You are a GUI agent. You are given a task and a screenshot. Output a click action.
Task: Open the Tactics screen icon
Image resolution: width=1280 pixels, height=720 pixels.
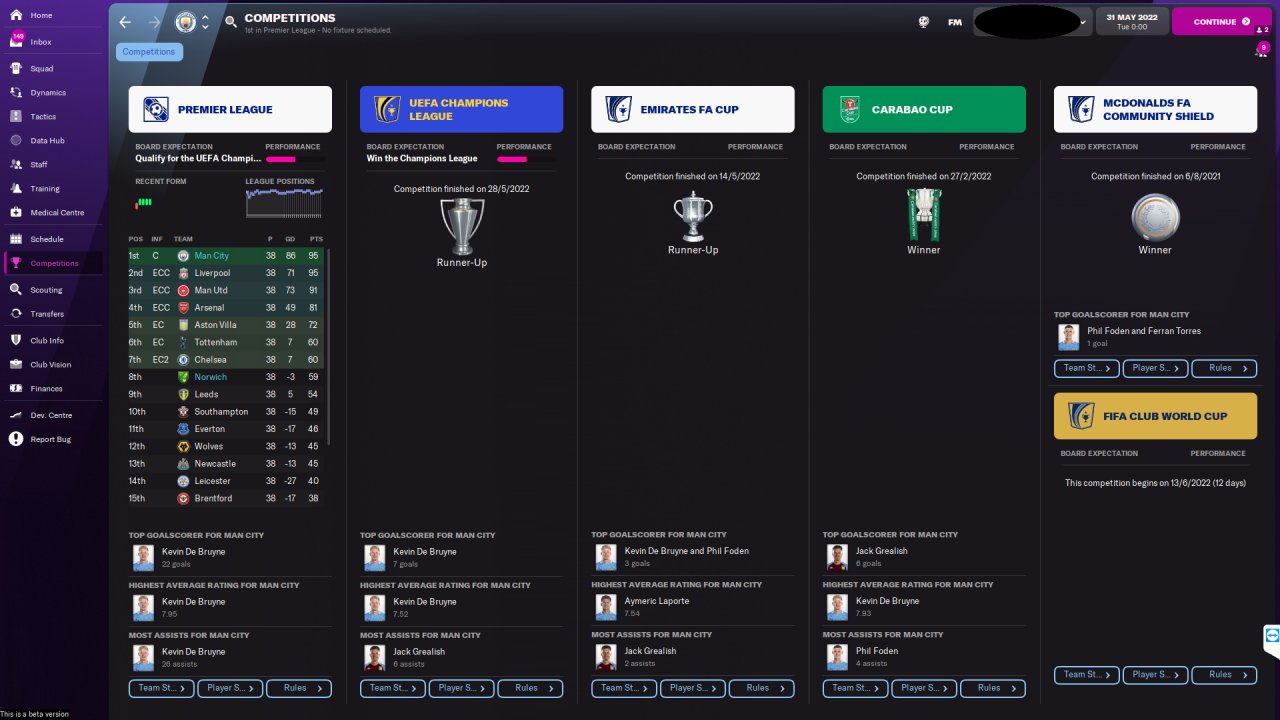16,116
